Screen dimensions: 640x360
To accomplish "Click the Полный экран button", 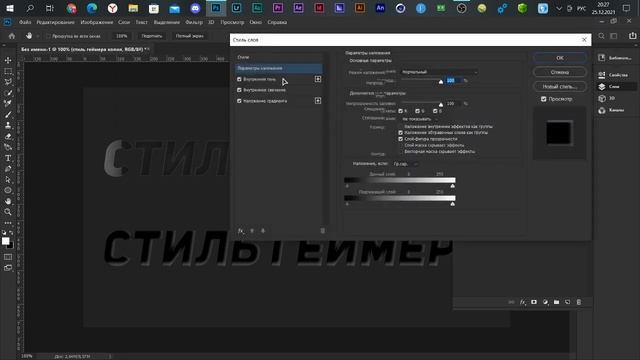I will point(189,36).
